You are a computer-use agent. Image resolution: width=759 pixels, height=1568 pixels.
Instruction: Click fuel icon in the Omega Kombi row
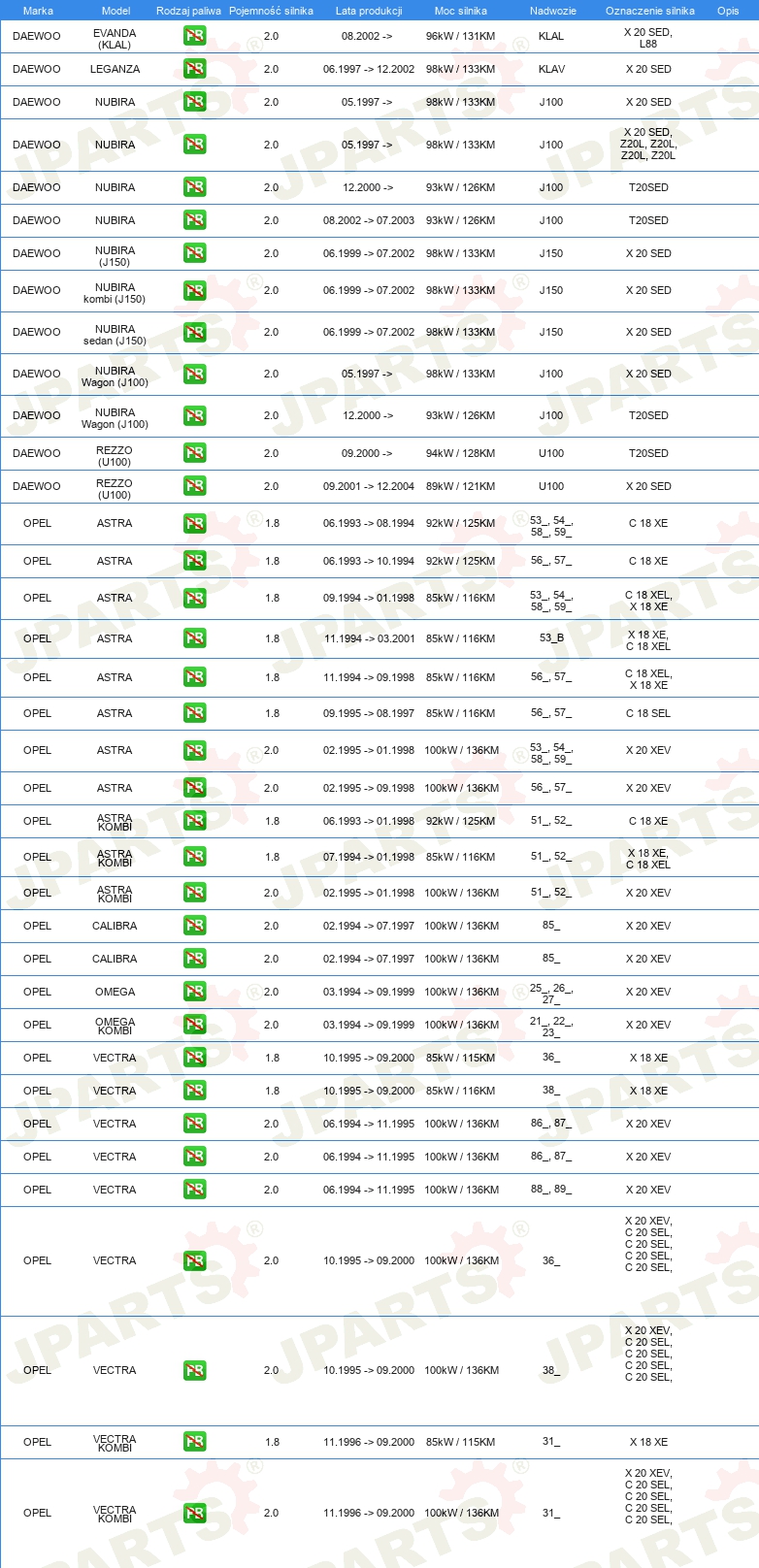click(x=194, y=1025)
